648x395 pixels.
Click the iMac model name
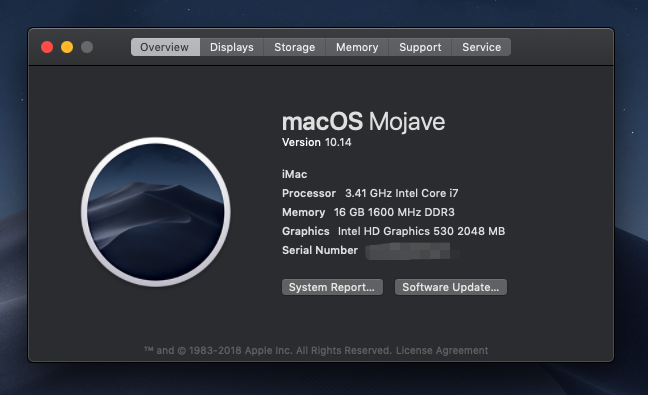[x=294, y=174]
